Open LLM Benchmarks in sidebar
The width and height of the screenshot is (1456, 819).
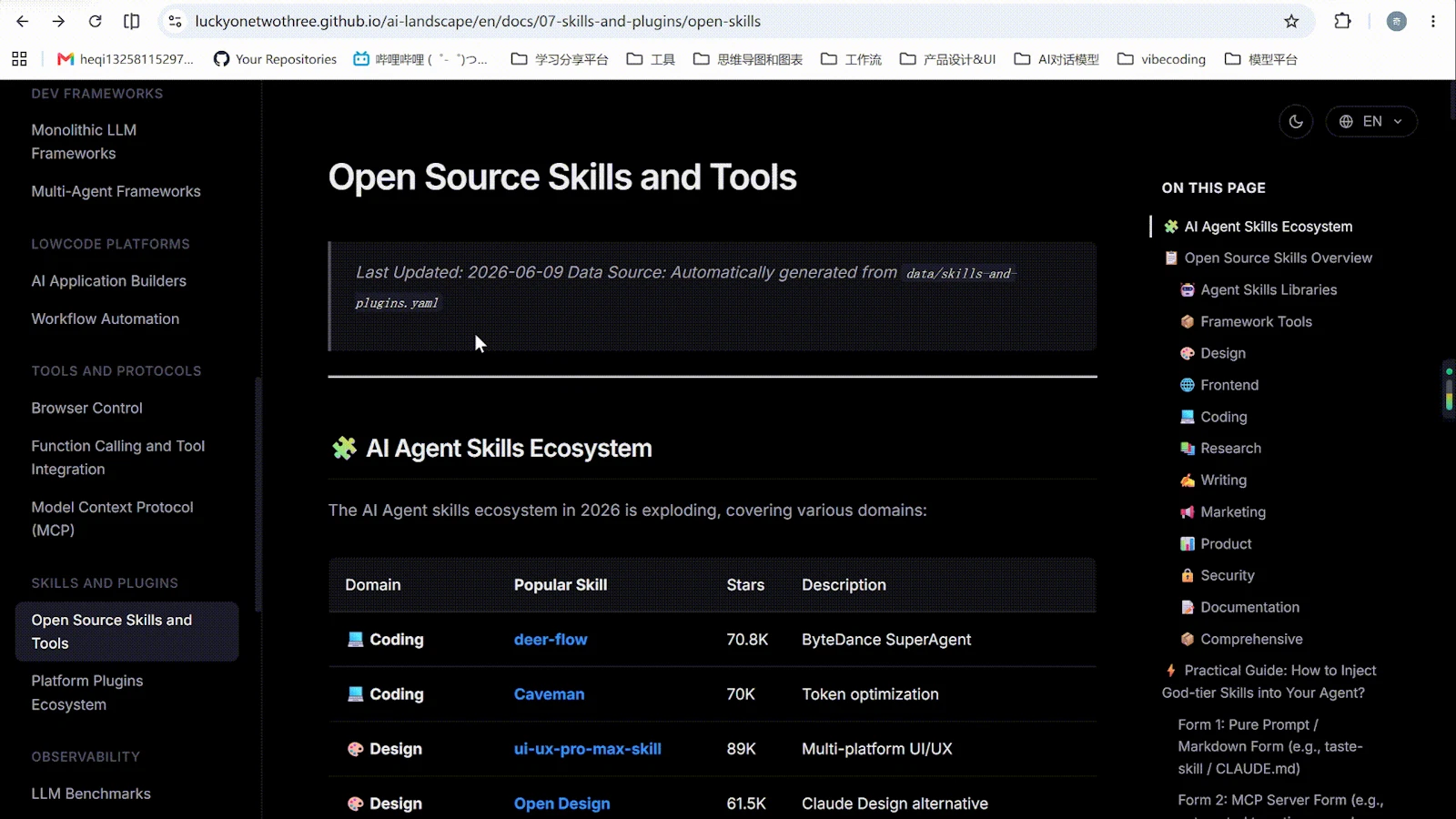click(x=91, y=794)
